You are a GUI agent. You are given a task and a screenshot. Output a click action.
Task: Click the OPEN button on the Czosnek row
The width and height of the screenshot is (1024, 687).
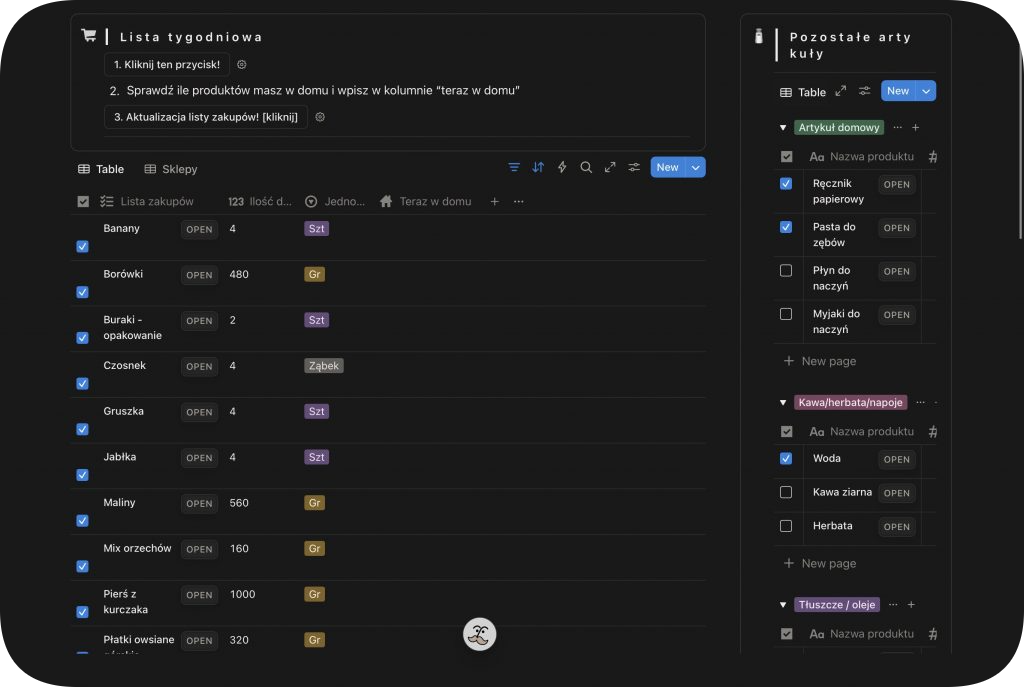click(x=199, y=367)
